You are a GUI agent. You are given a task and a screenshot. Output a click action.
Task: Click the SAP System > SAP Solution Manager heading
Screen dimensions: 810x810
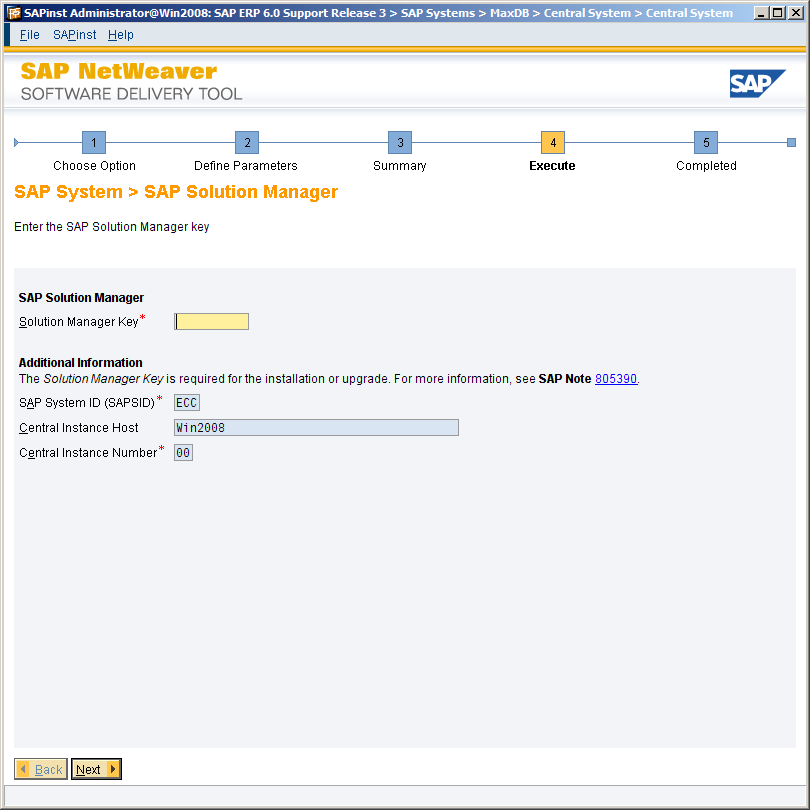pos(176,192)
